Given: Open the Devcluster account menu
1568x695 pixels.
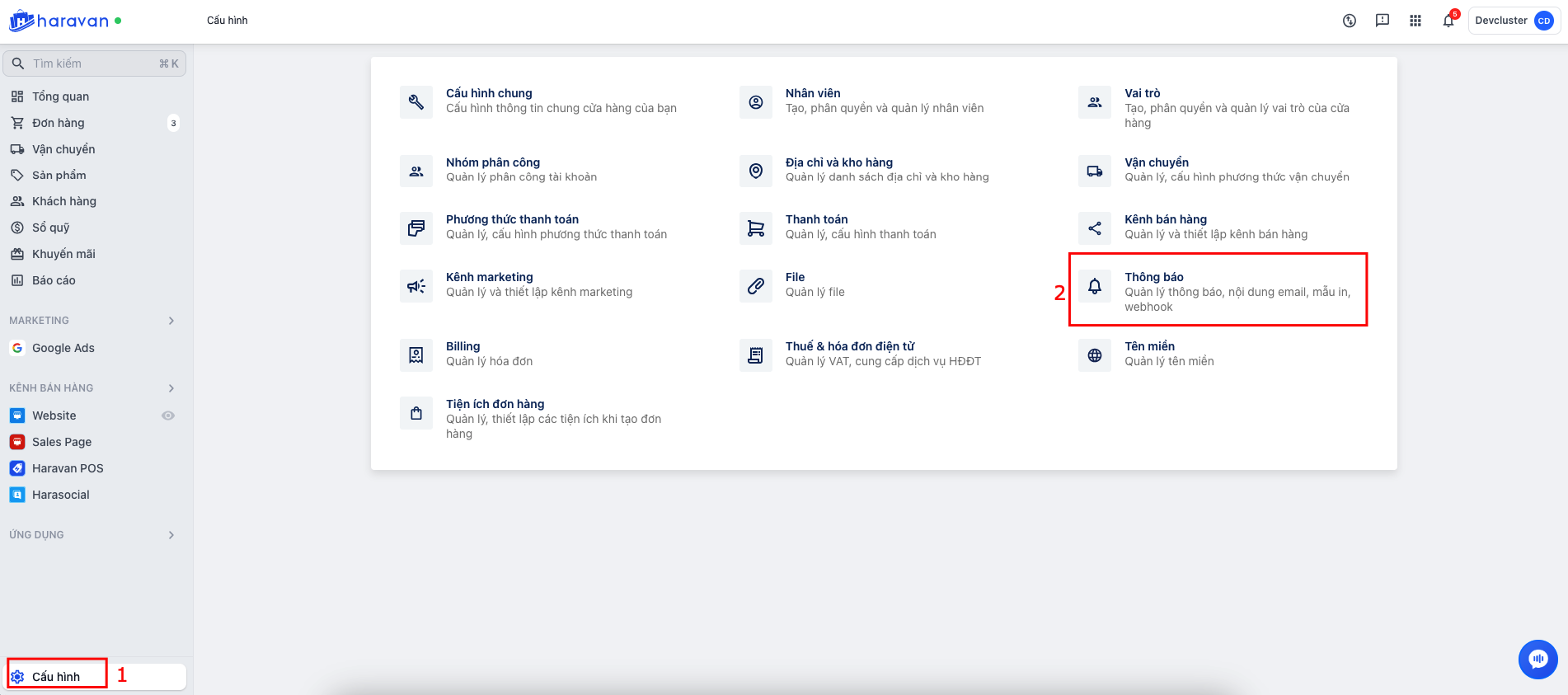Looking at the screenshot, I should click(1514, 21).
